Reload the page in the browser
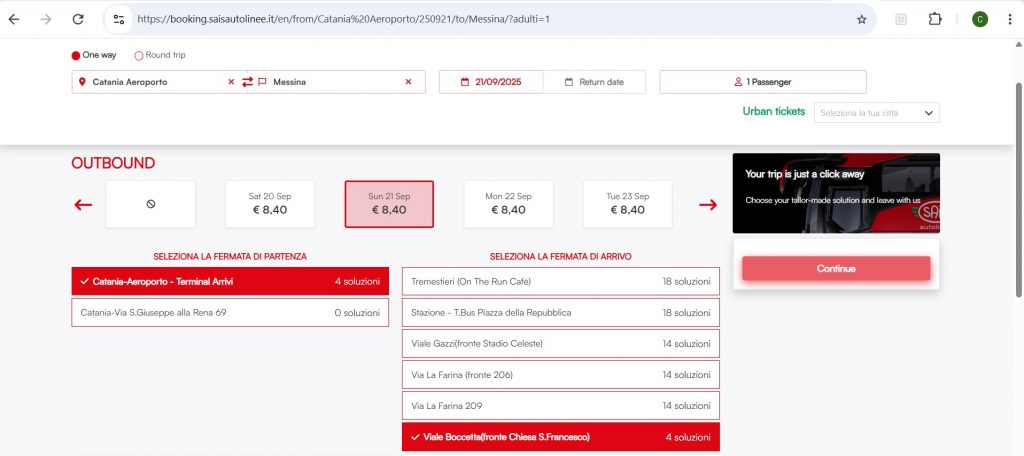1024x456 pixels. click(78, 19)
